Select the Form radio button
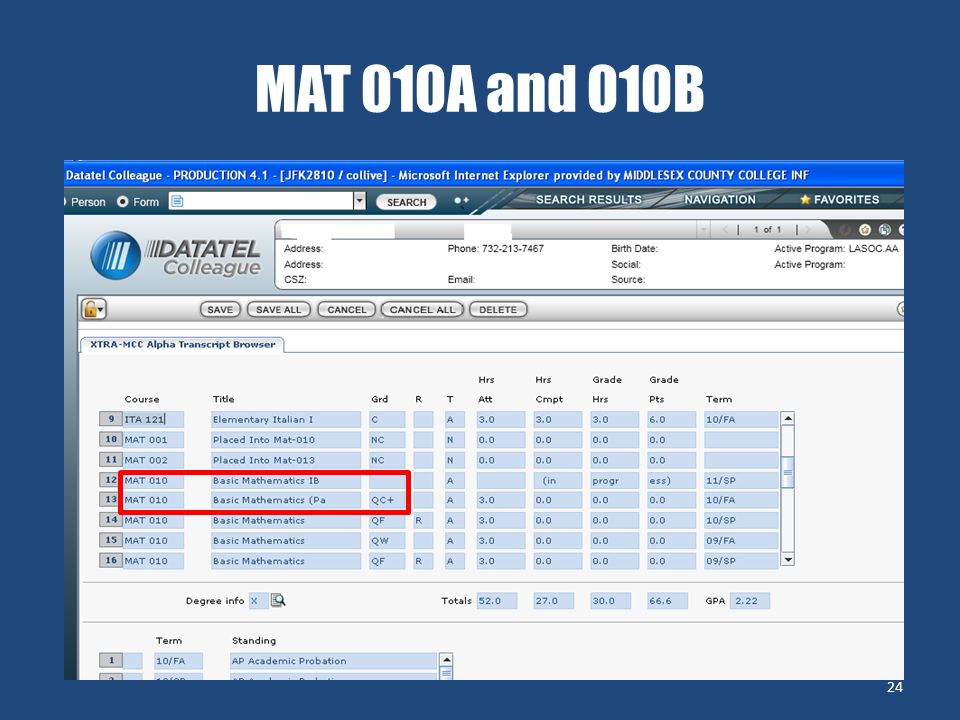Viewport: 960px width, 720px height. (x=122, y=201)
